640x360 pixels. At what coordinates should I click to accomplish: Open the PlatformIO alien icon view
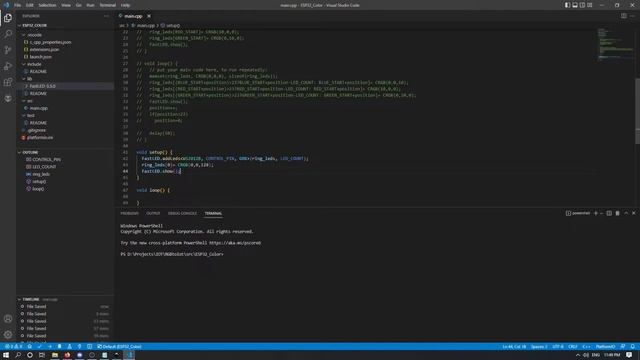tap(8, 98)
